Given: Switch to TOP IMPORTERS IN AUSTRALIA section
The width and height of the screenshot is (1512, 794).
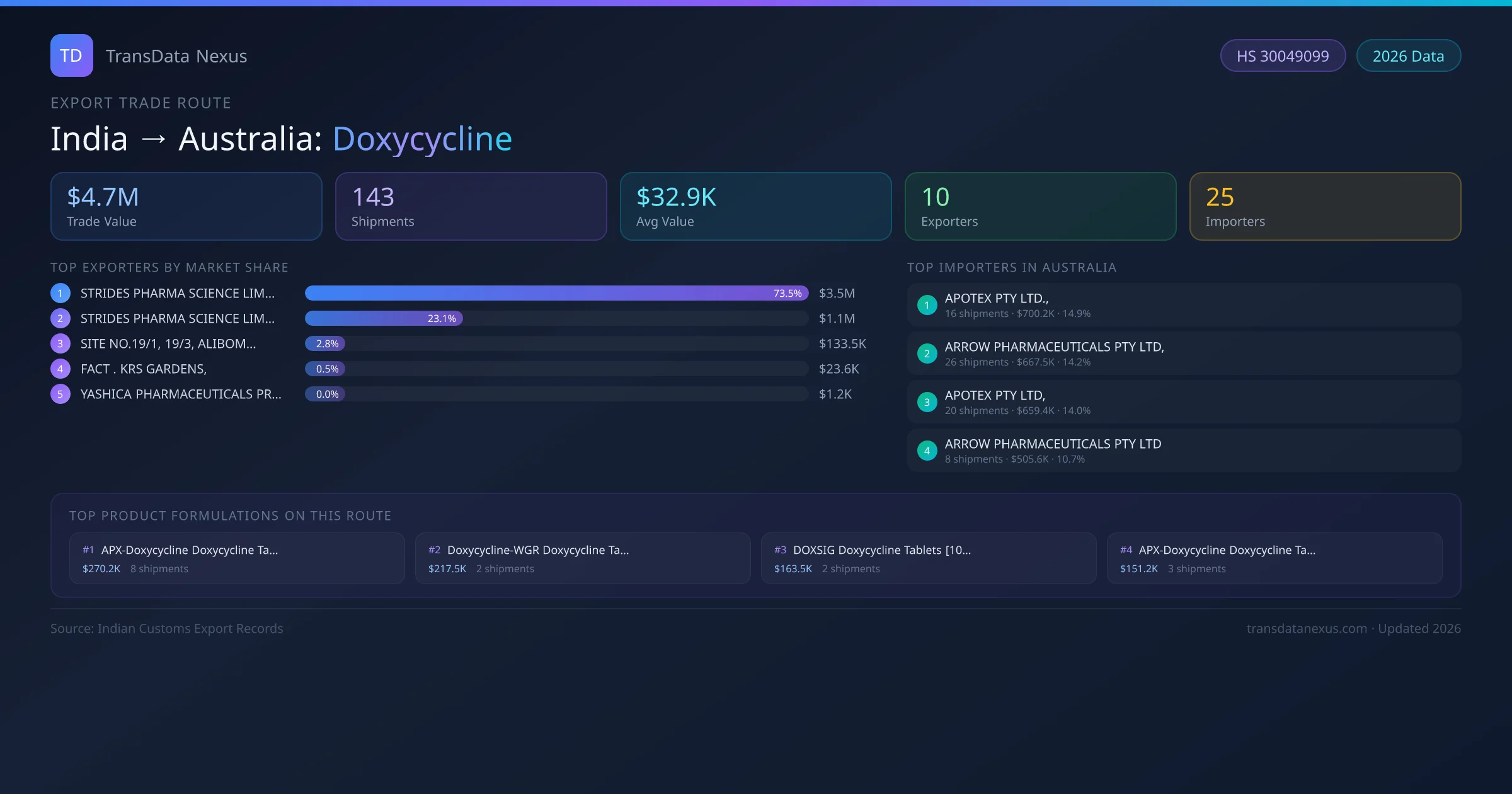Looking at the screenshot, I should (x=1012, y=267).
